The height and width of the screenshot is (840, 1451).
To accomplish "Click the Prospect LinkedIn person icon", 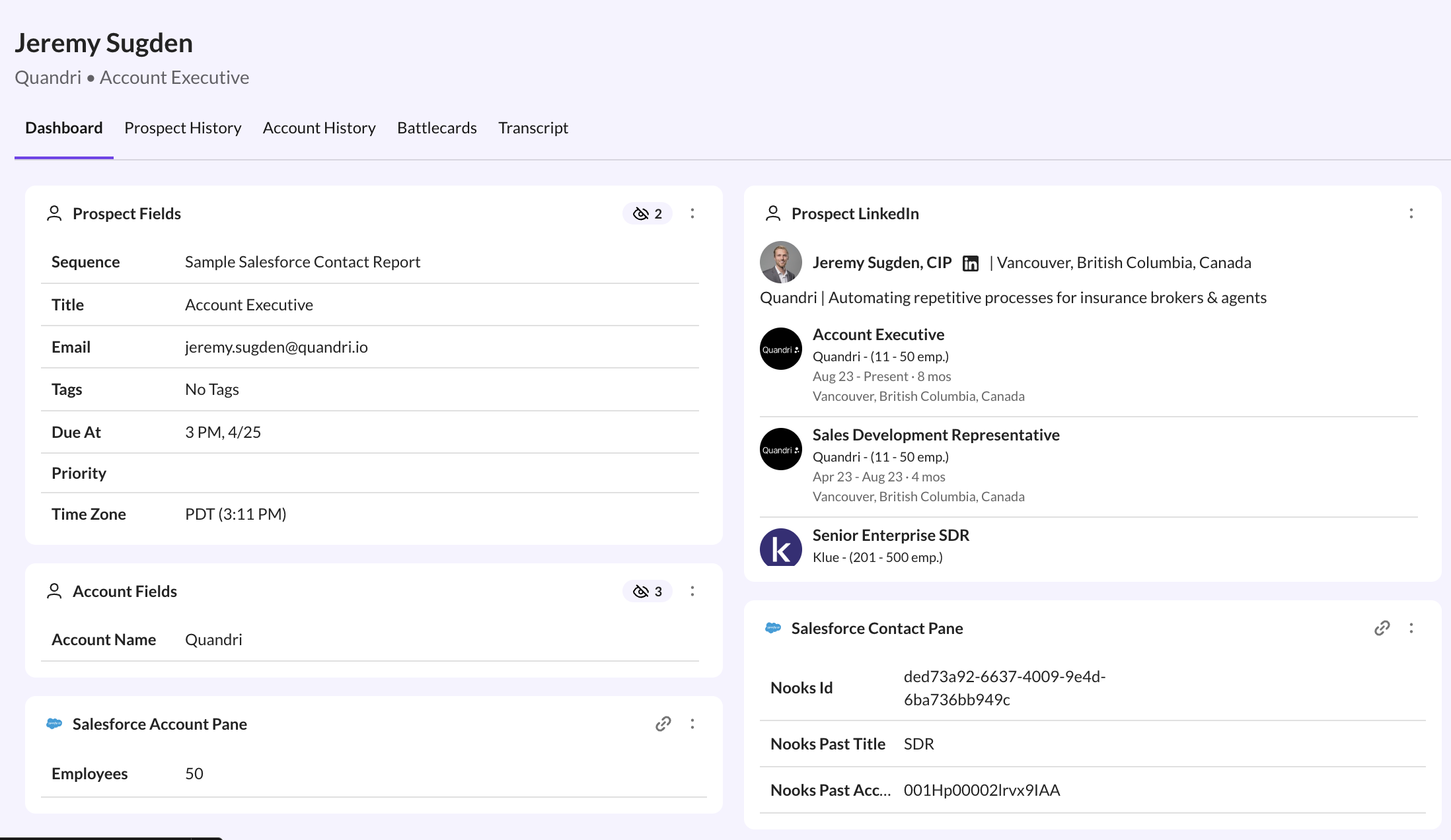I will 773,214.
